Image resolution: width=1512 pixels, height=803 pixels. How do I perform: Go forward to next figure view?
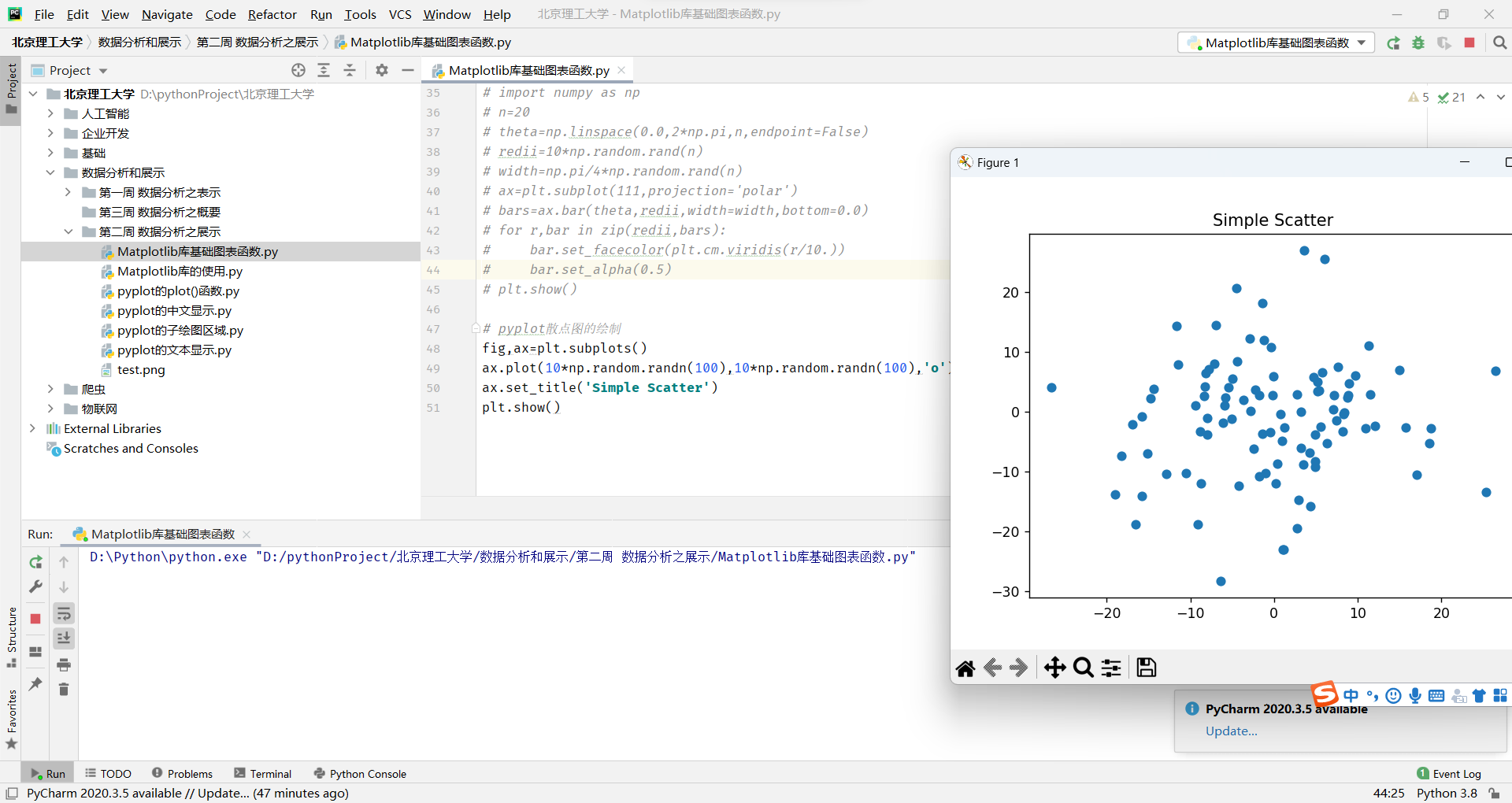click(1019, 668)
